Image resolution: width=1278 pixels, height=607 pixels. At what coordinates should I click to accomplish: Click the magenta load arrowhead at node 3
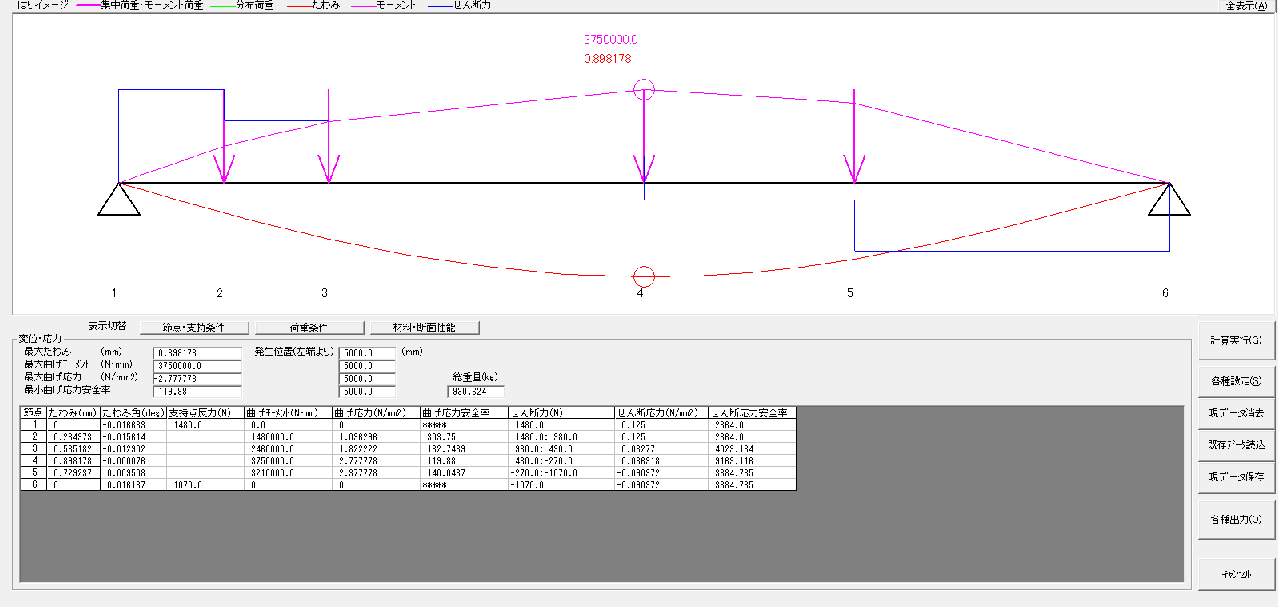(x=329, y=170)
